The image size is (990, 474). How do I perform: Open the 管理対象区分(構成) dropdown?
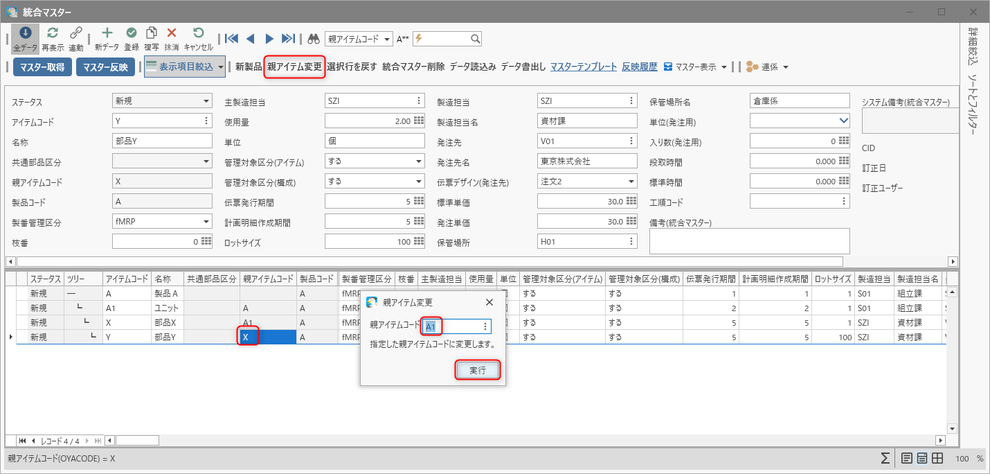pyautogui.click(x=419, y=182)
